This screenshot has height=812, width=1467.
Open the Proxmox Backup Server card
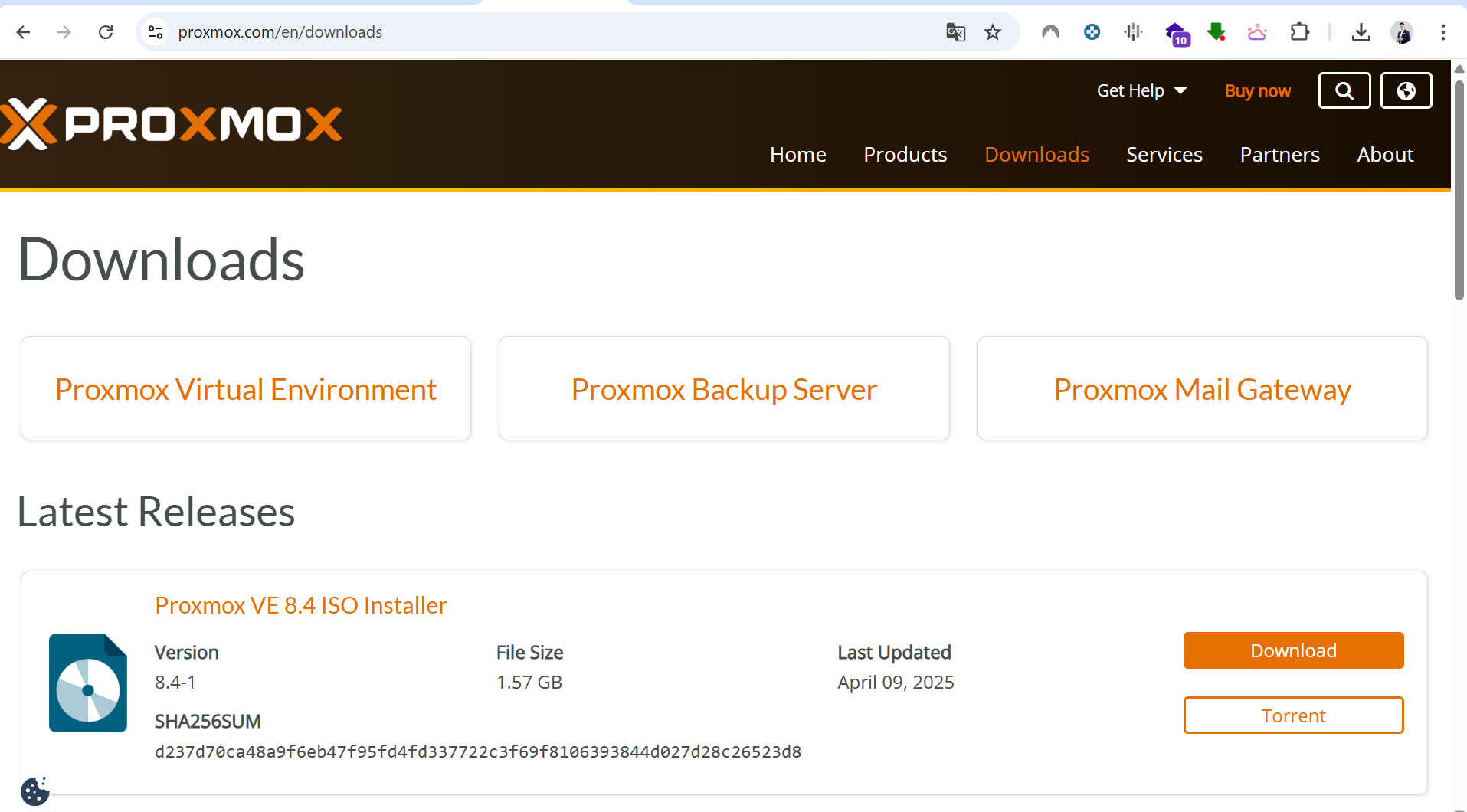(724, 389)
